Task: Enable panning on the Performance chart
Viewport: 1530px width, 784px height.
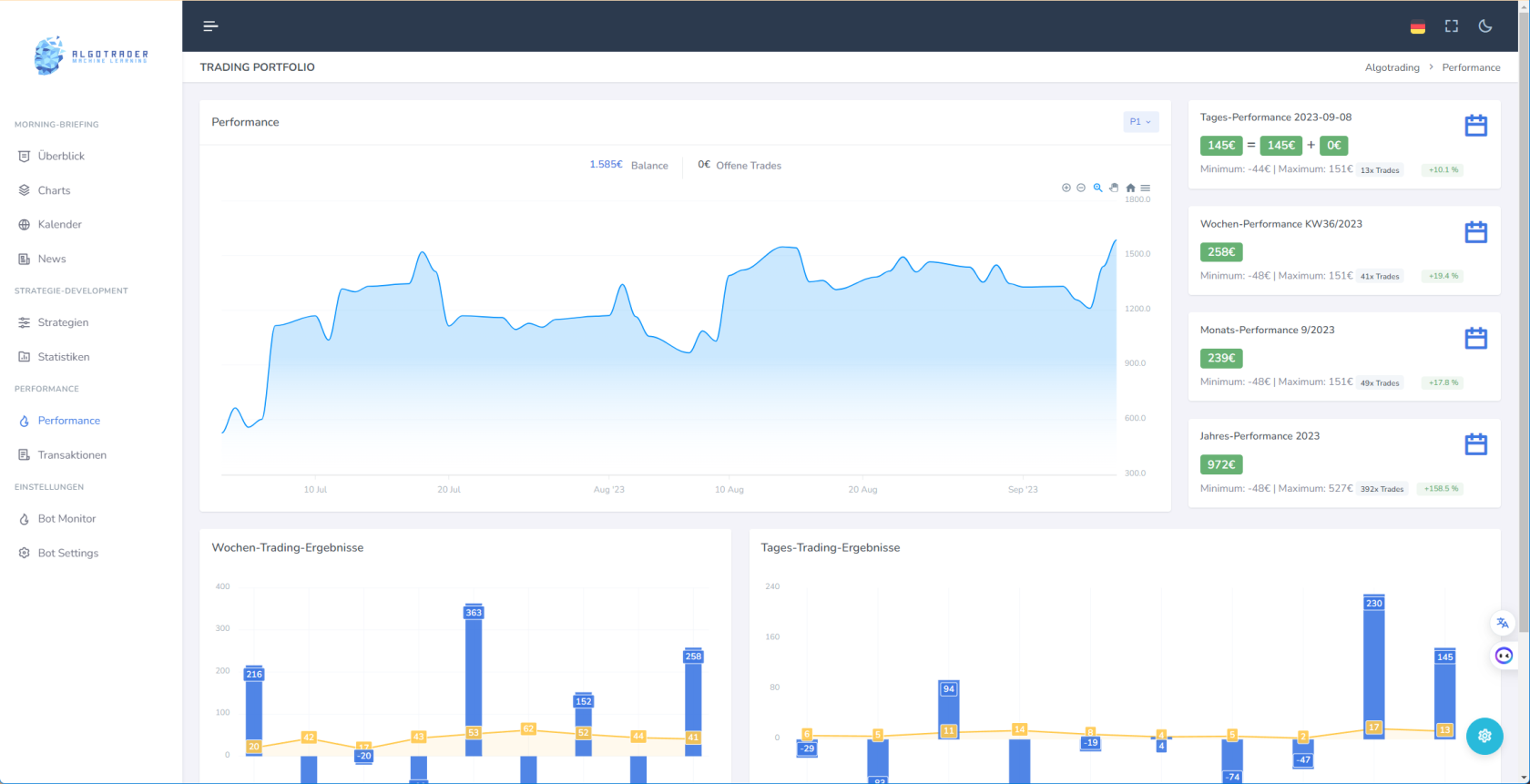Action: coord(1114,188)
